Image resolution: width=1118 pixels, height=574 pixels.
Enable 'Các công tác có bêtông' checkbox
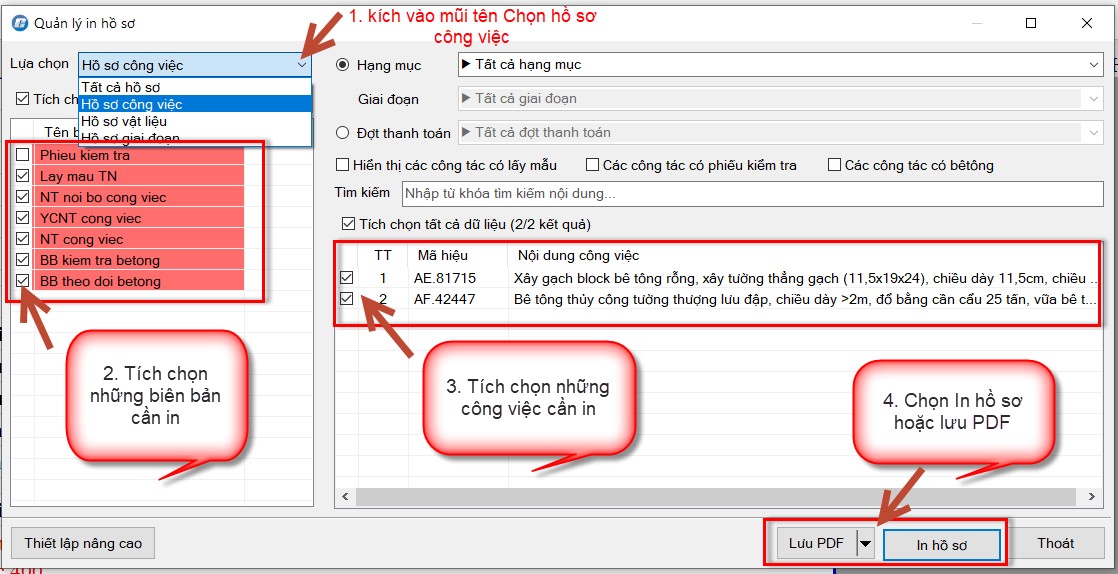coord(834,165)
